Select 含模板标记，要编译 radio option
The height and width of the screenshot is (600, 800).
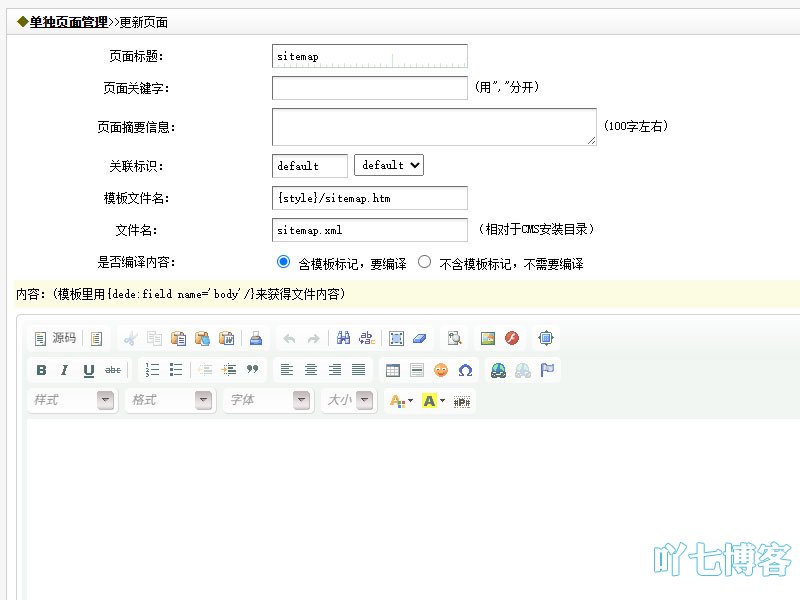[x=283, y=262]
